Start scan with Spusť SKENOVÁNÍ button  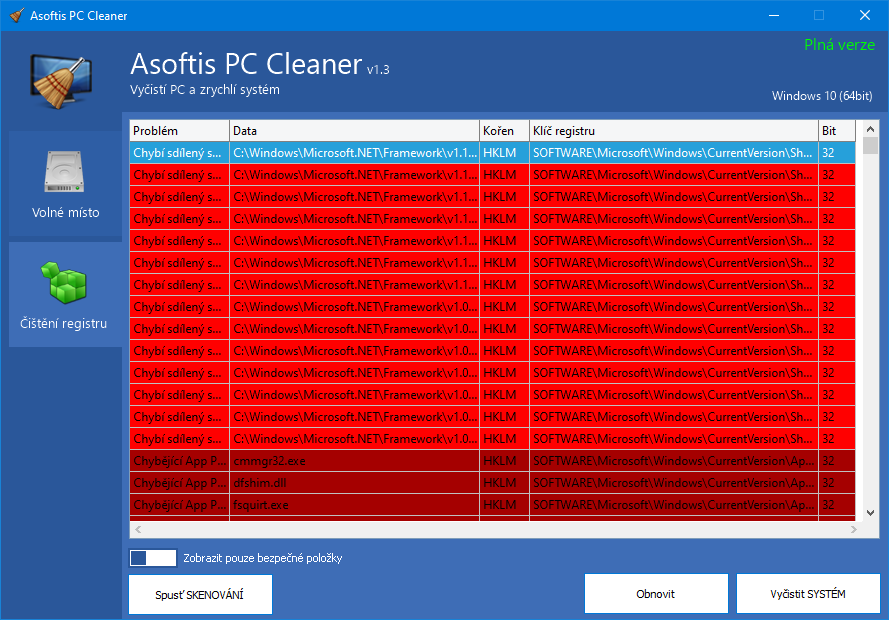pos(200,594)
